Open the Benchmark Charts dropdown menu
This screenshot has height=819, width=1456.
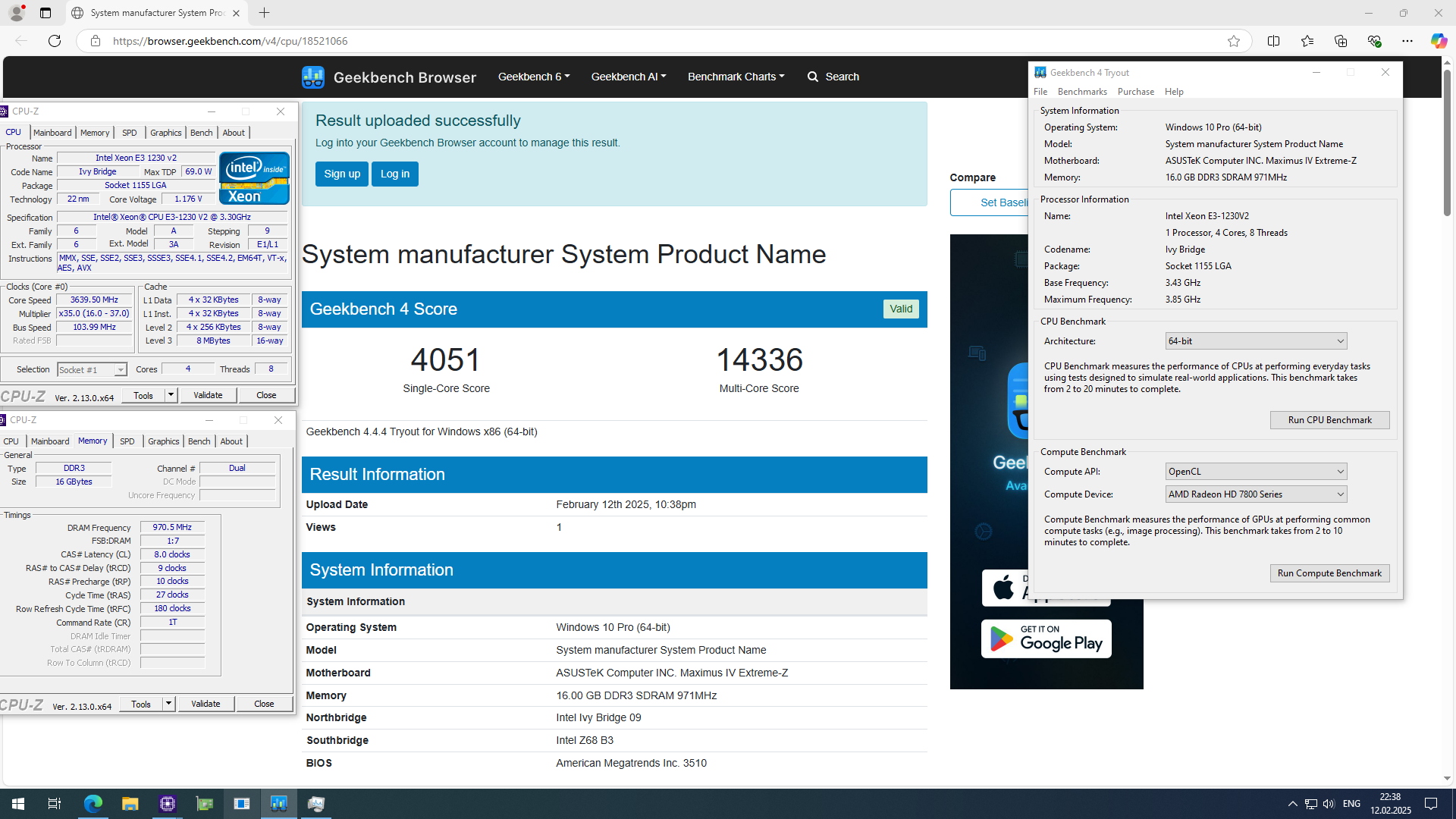click(736, 77)
